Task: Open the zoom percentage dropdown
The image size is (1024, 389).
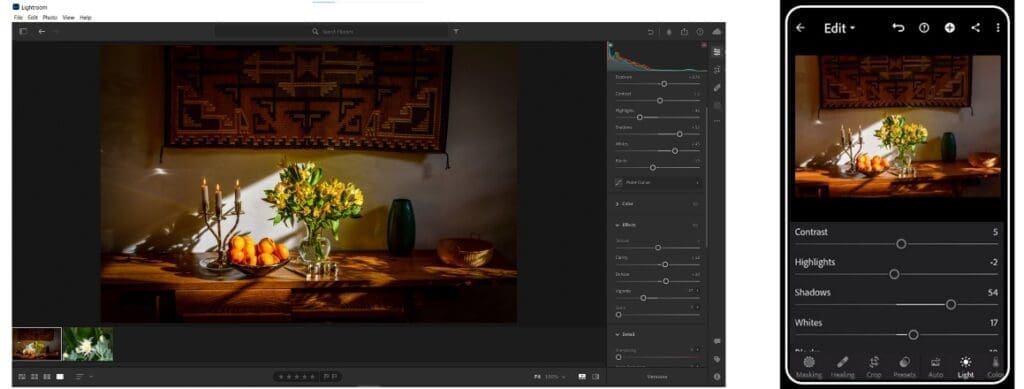Action: coord(555,377)
